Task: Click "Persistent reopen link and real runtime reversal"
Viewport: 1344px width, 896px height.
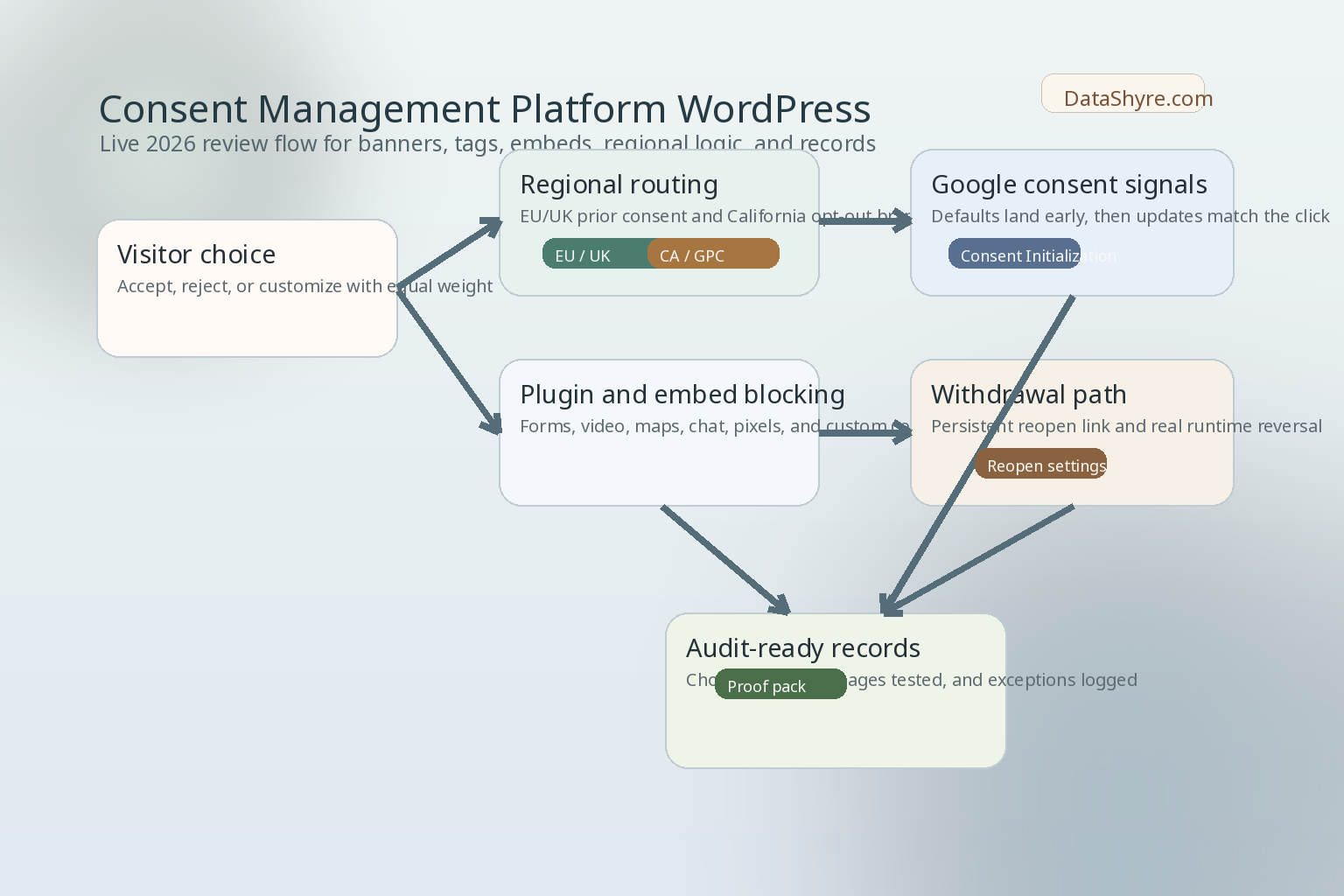Action: pyautogui.click(x=1126, y=426)
